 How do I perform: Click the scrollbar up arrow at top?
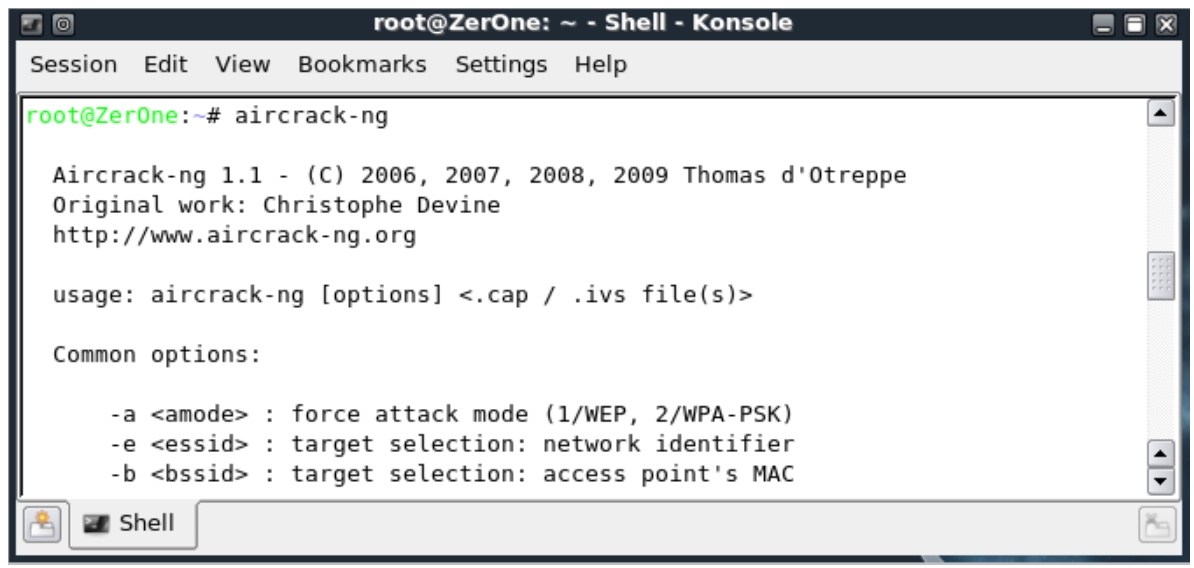click(1160, 114)
